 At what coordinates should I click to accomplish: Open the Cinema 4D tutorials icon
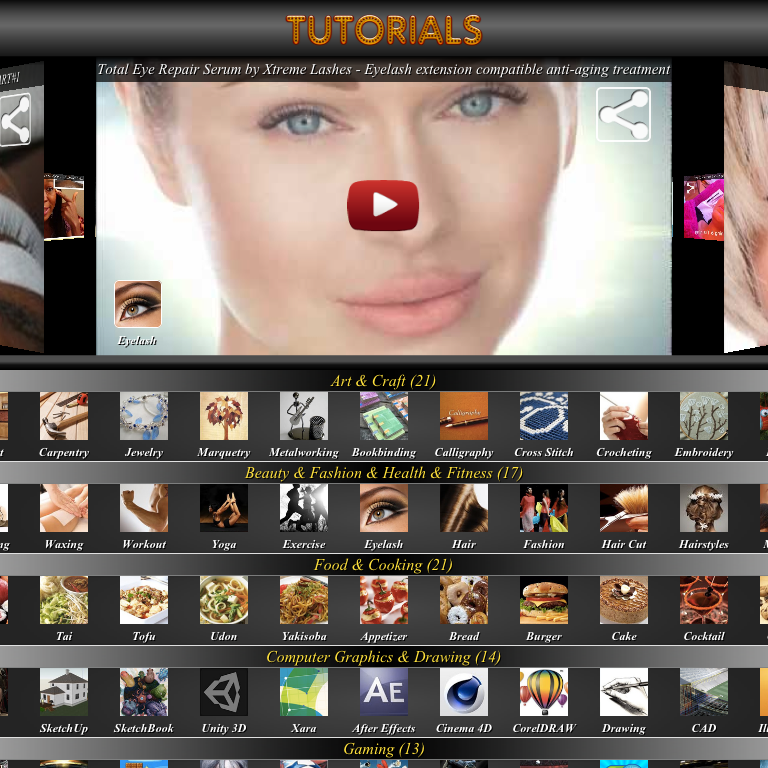pyautogui.click(x=464, y=692)
